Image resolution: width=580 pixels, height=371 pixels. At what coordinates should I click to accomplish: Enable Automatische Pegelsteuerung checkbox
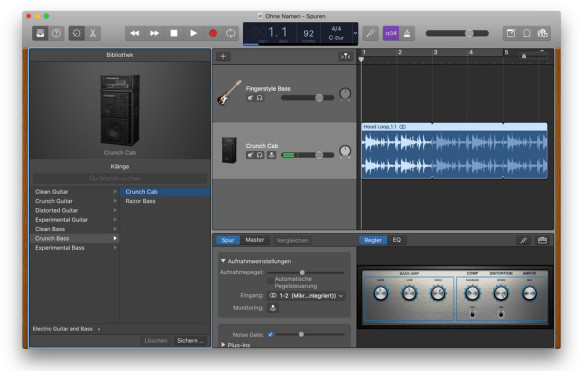click(x=270, y=280)
